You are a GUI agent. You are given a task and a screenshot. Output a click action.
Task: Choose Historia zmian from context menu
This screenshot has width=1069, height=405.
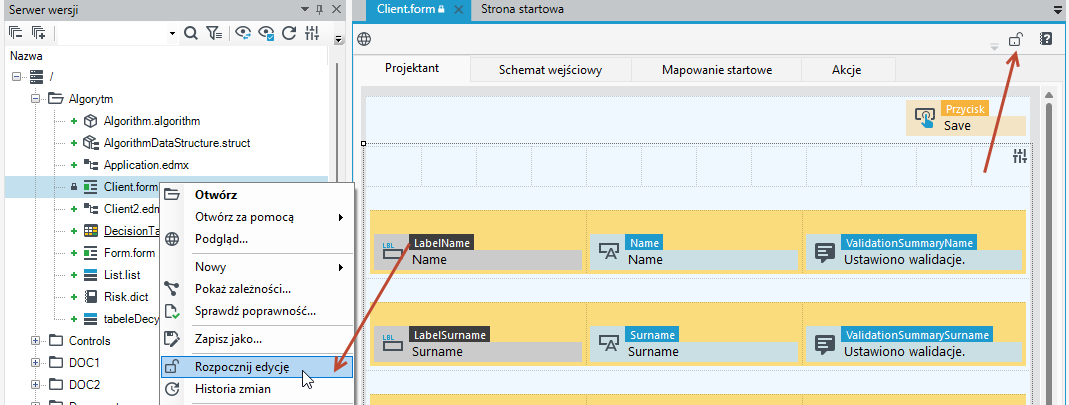257,389
